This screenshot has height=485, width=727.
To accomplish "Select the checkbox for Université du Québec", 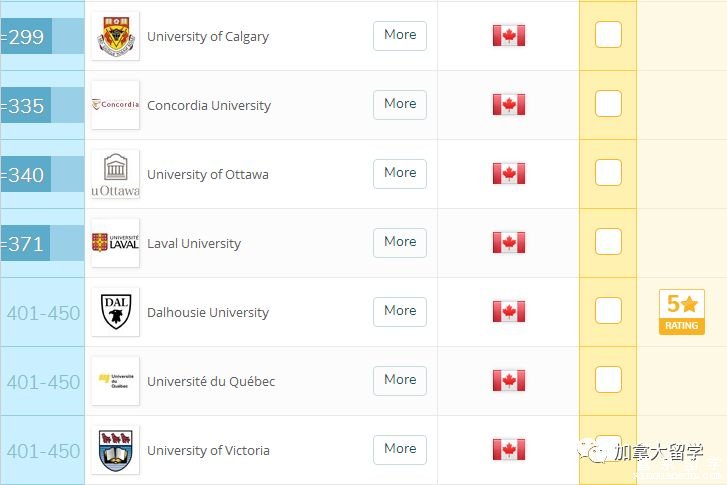I will point(608,379).
